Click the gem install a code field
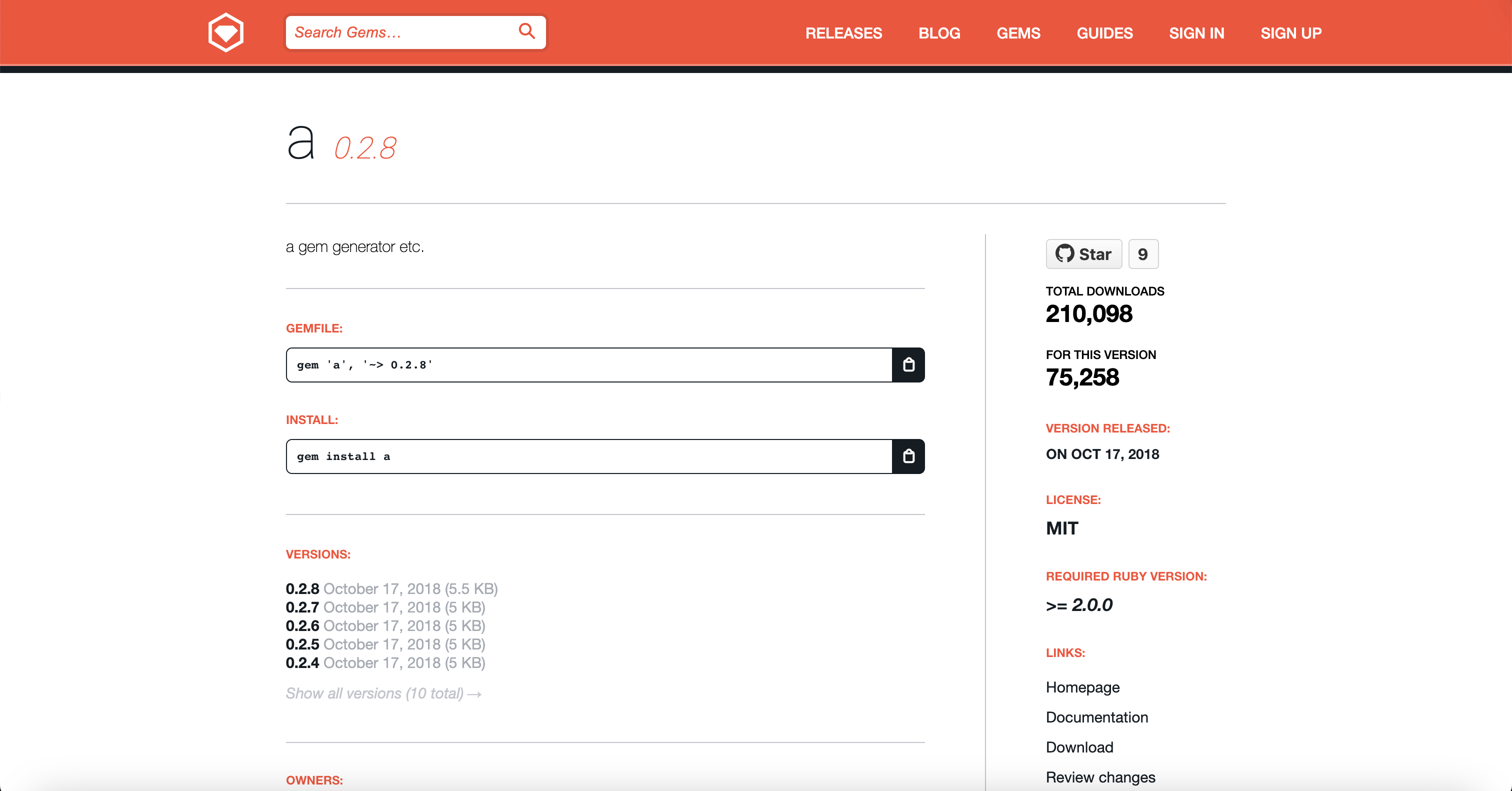 [x=588, y=456]
